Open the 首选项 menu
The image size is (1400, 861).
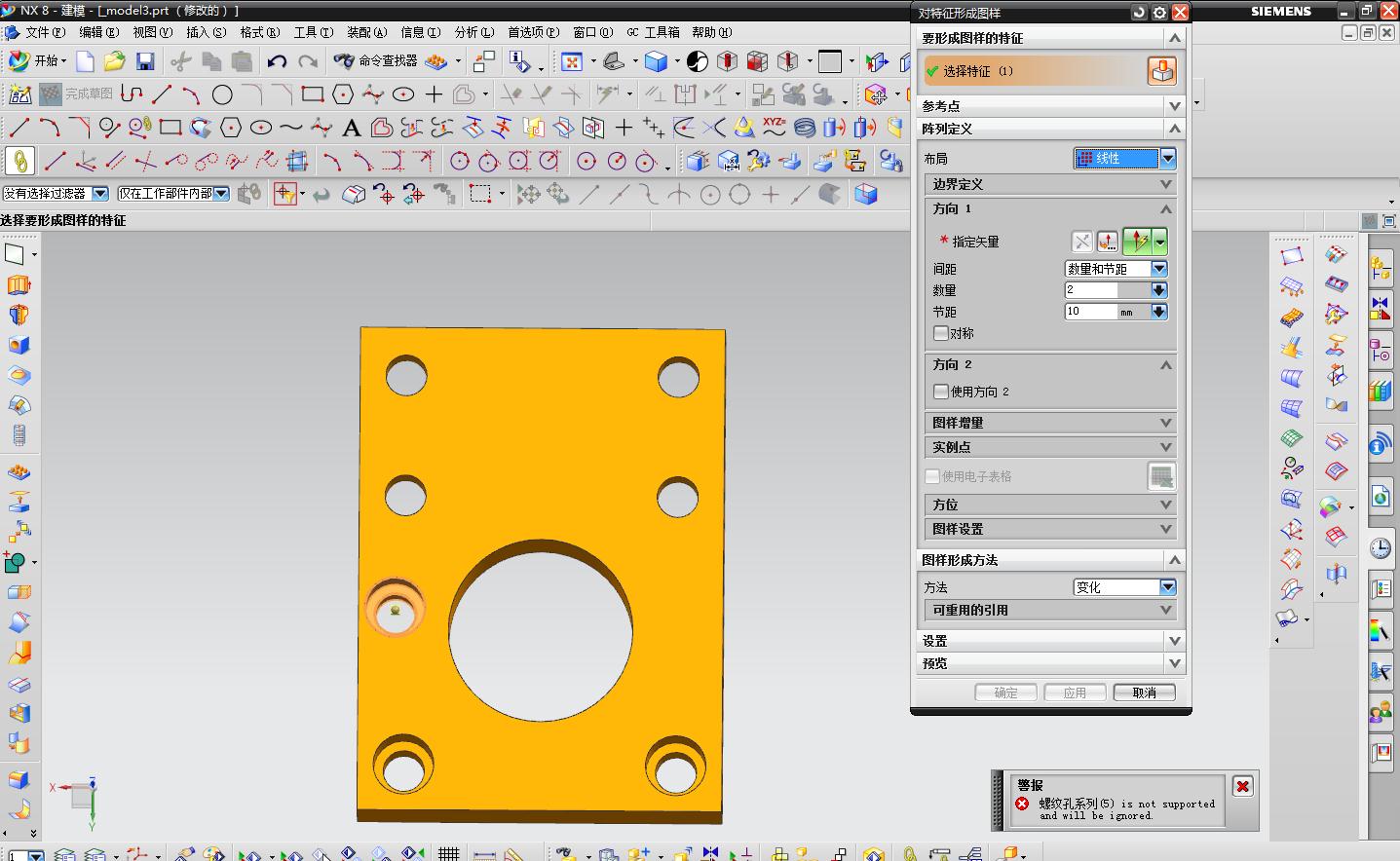(x=533, y=32)
